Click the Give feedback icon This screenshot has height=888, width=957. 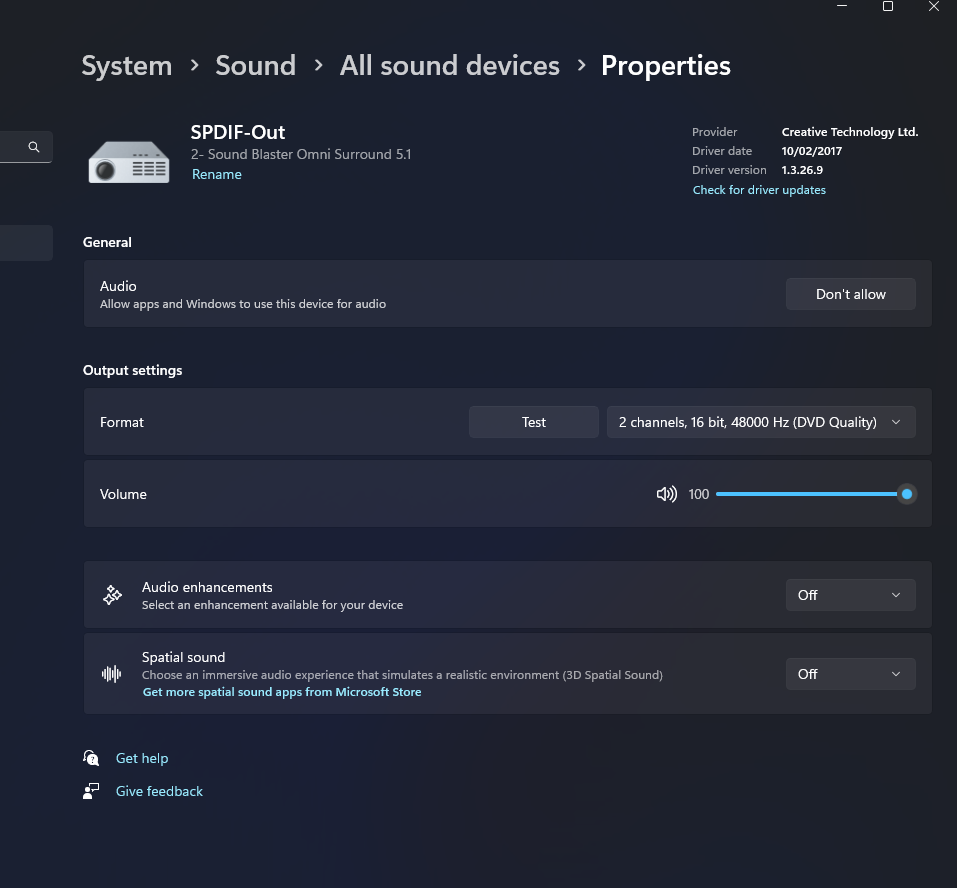coord(92,791)
